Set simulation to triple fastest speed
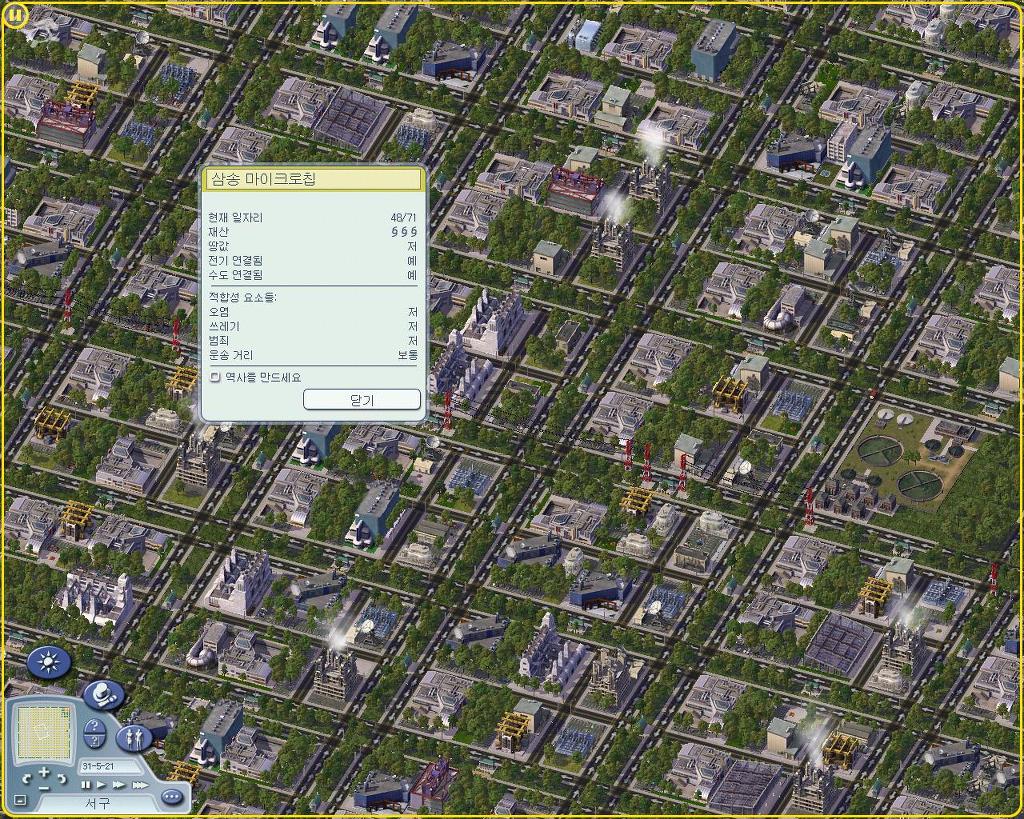Screen dimensions: 1024x819 click(140, 785)
